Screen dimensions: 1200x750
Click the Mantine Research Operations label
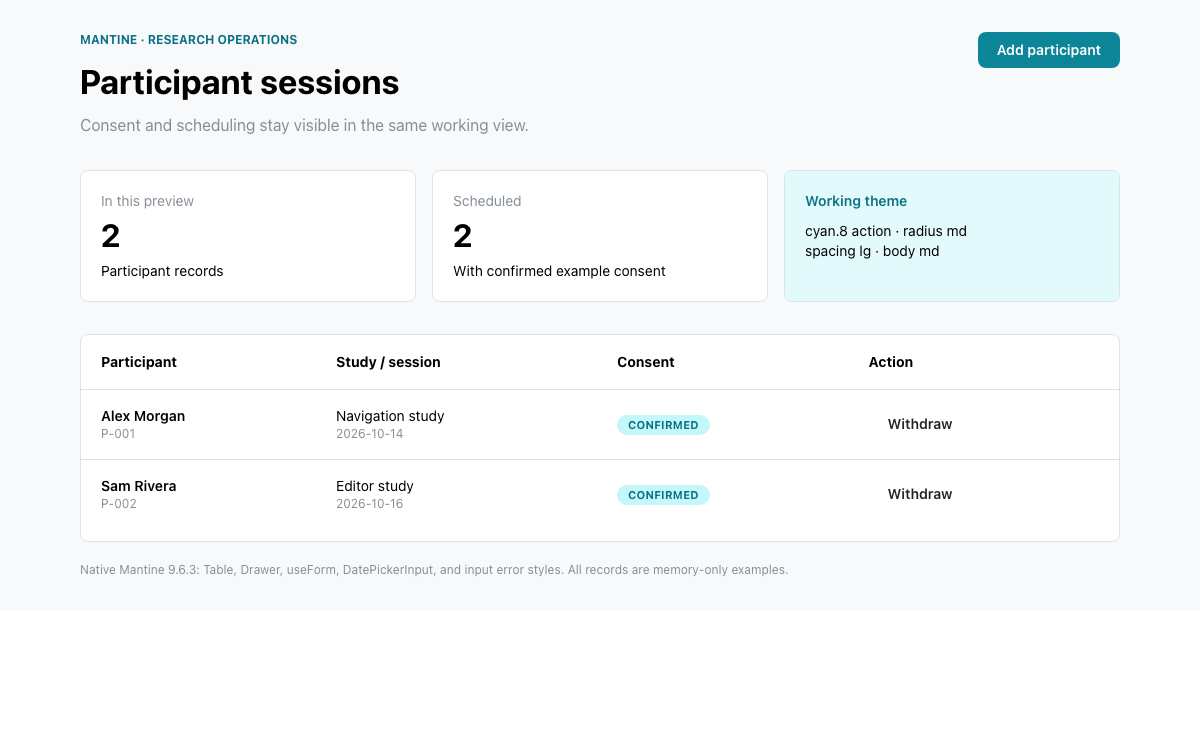coord(189,40)
